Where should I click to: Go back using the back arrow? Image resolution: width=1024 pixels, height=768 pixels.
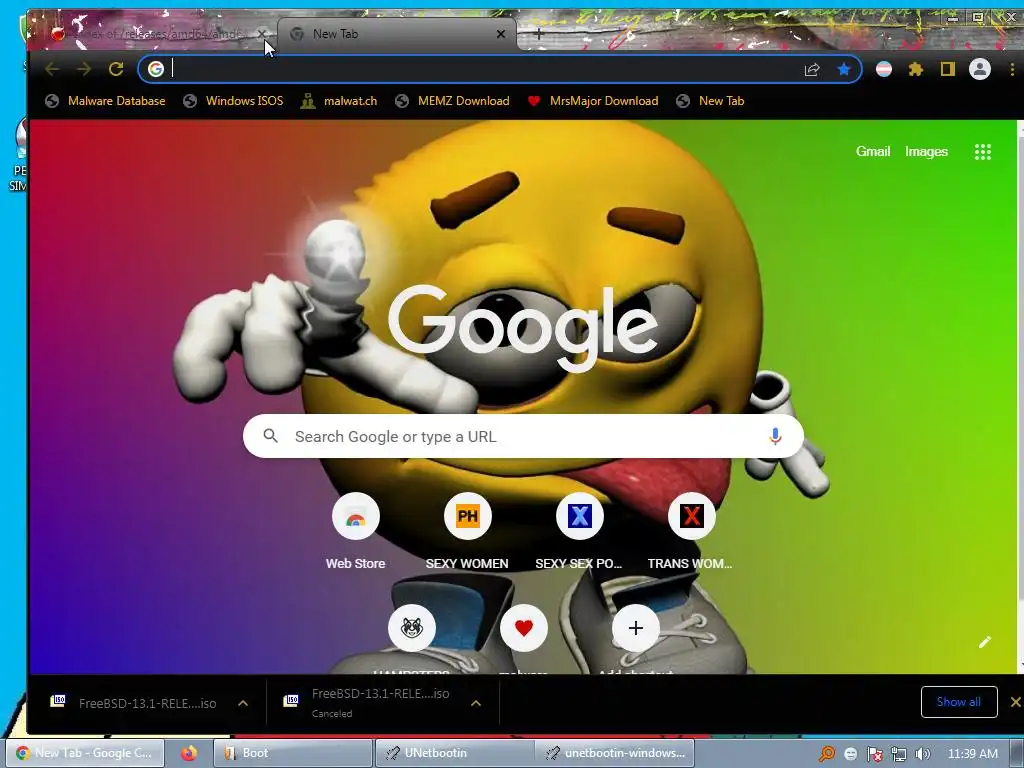coord(52,69)
